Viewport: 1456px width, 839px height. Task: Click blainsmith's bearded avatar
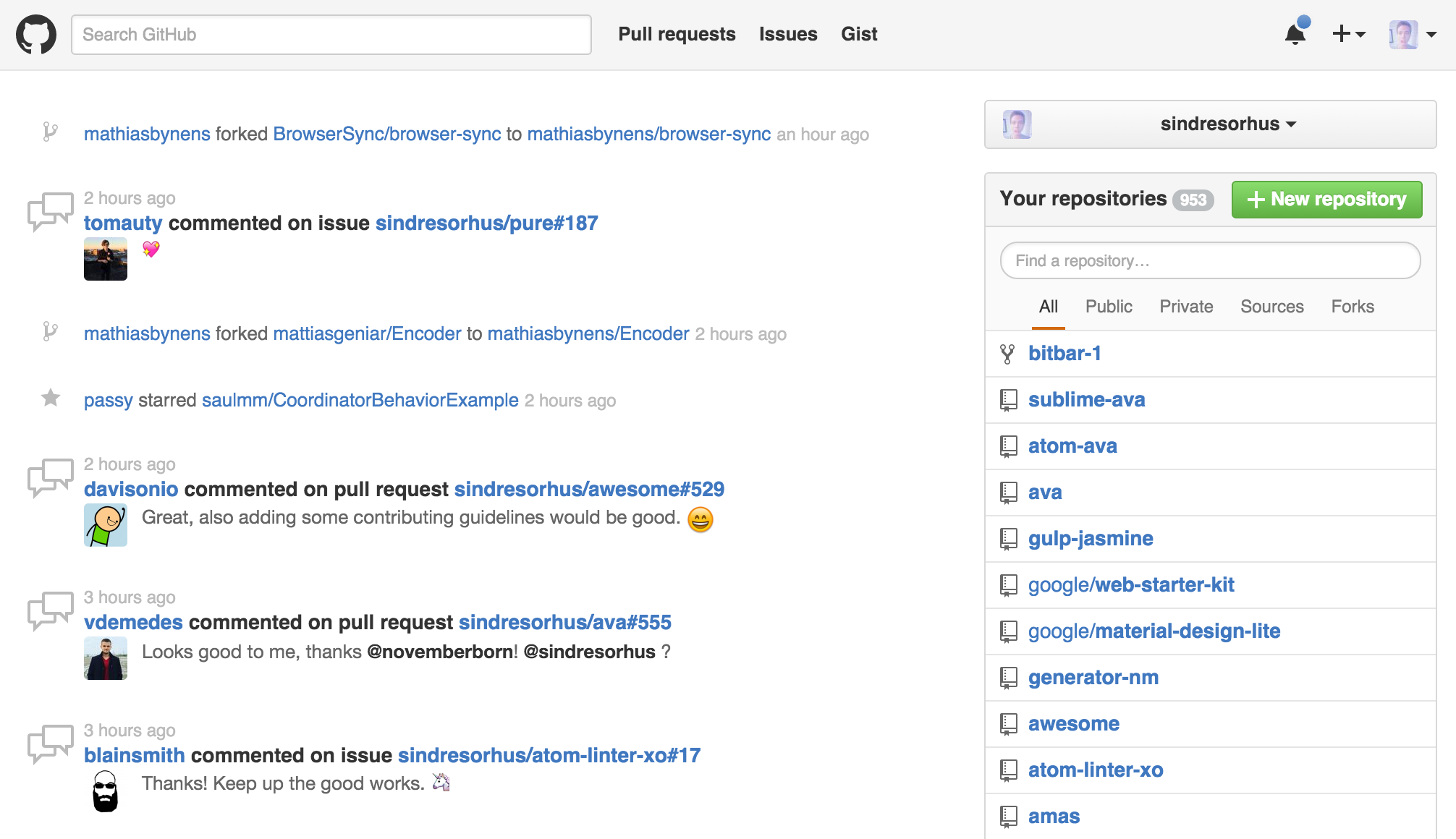[x=106, y=791]
